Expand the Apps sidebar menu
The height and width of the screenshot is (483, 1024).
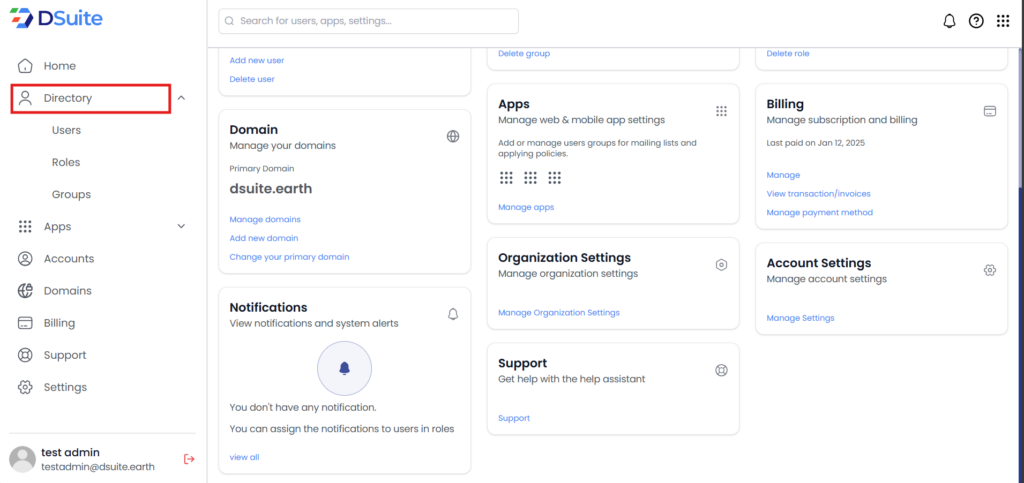pos(181,226)
